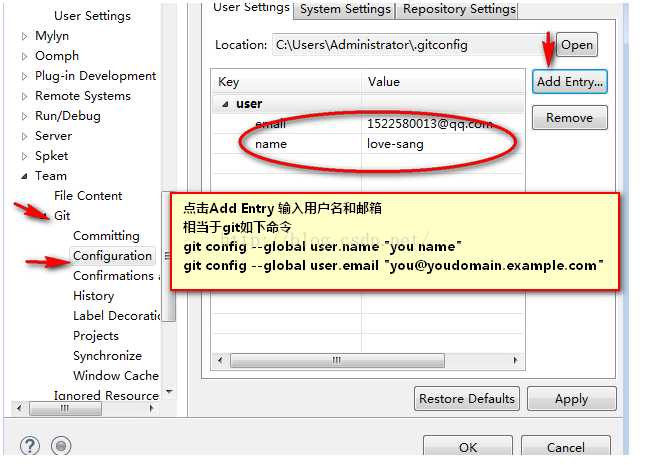Viewport: 657px width, 465px height.
Task: Expand the Server tree node
Action: tap(24, 136)
